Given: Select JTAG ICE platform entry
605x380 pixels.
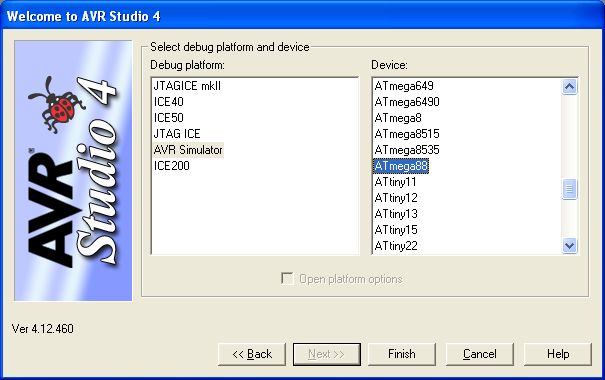Looking at the screenshot, I should click(x=177, y=134).
